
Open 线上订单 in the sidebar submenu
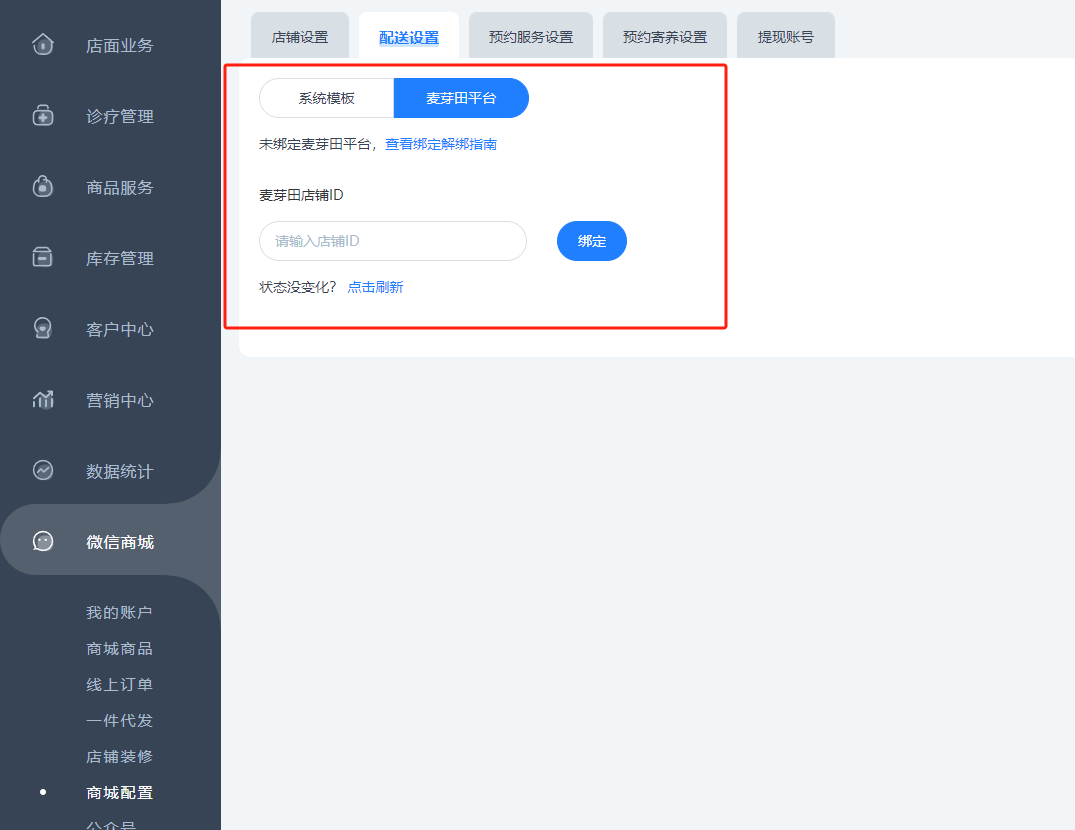pyautogui.click(x=119, y=685)
